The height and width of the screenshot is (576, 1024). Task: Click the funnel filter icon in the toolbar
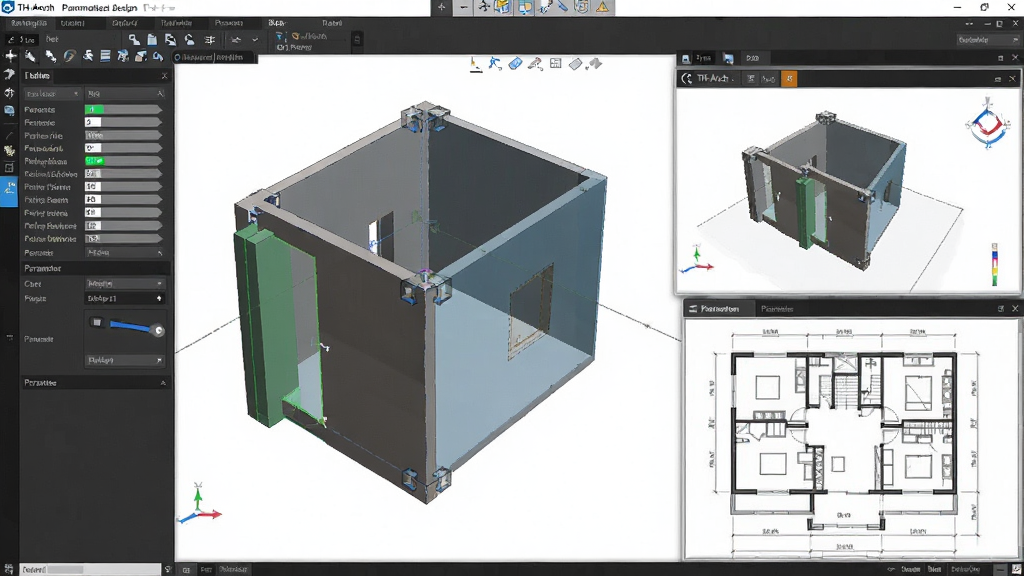280,37
